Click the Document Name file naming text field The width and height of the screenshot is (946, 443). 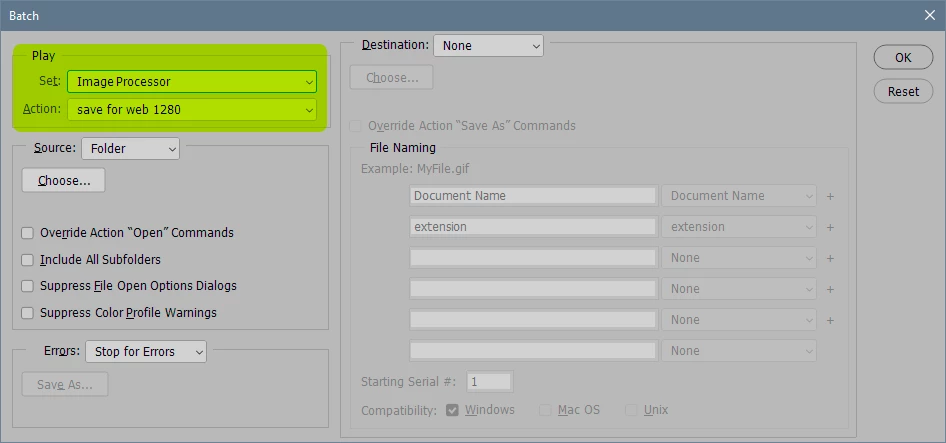pos(533,196)
